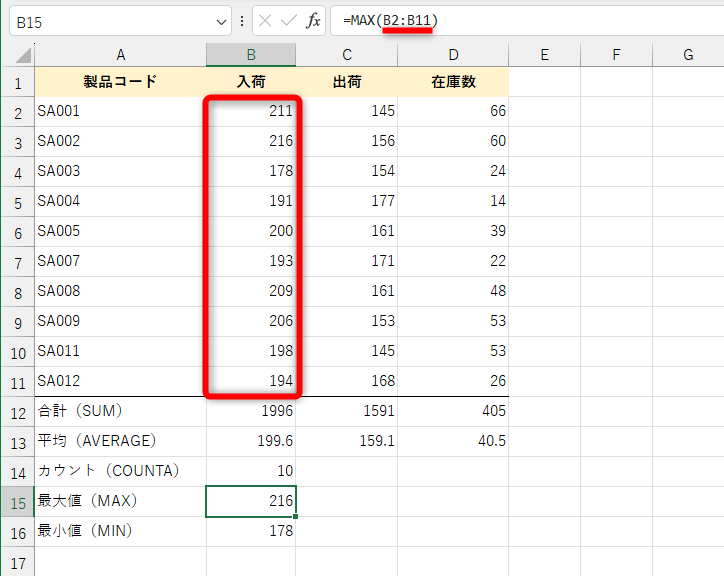Select the 入荷 value 200 cell
The image size is (724, 576).
(x=251, y=231)
